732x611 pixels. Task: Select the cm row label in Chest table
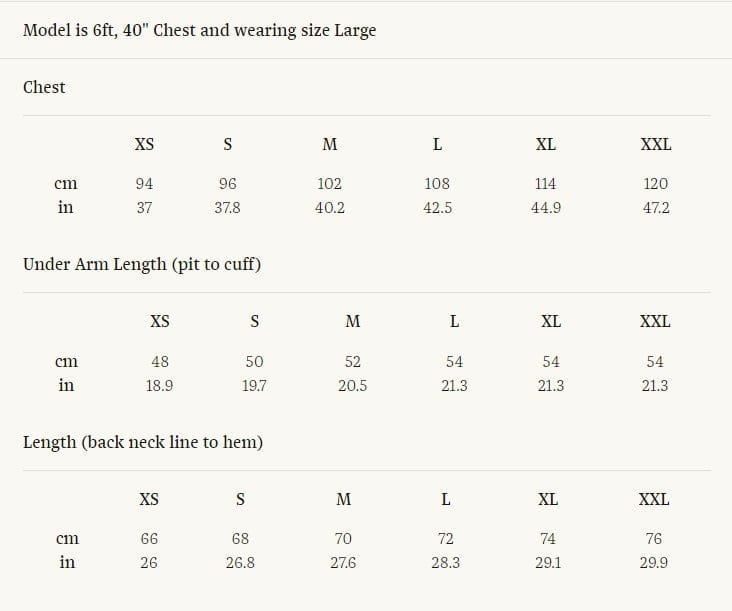point(66,183)
